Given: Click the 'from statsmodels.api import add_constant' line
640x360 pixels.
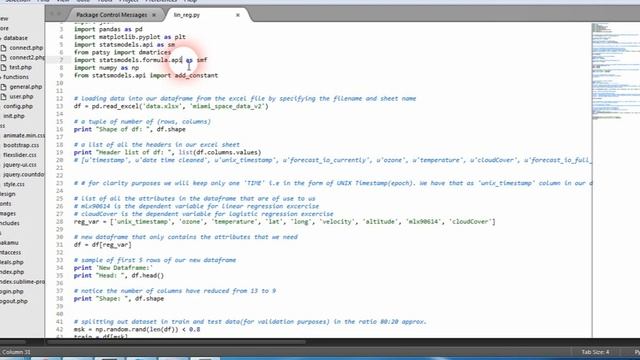Looking at the screenshot, I should point(146,76).
